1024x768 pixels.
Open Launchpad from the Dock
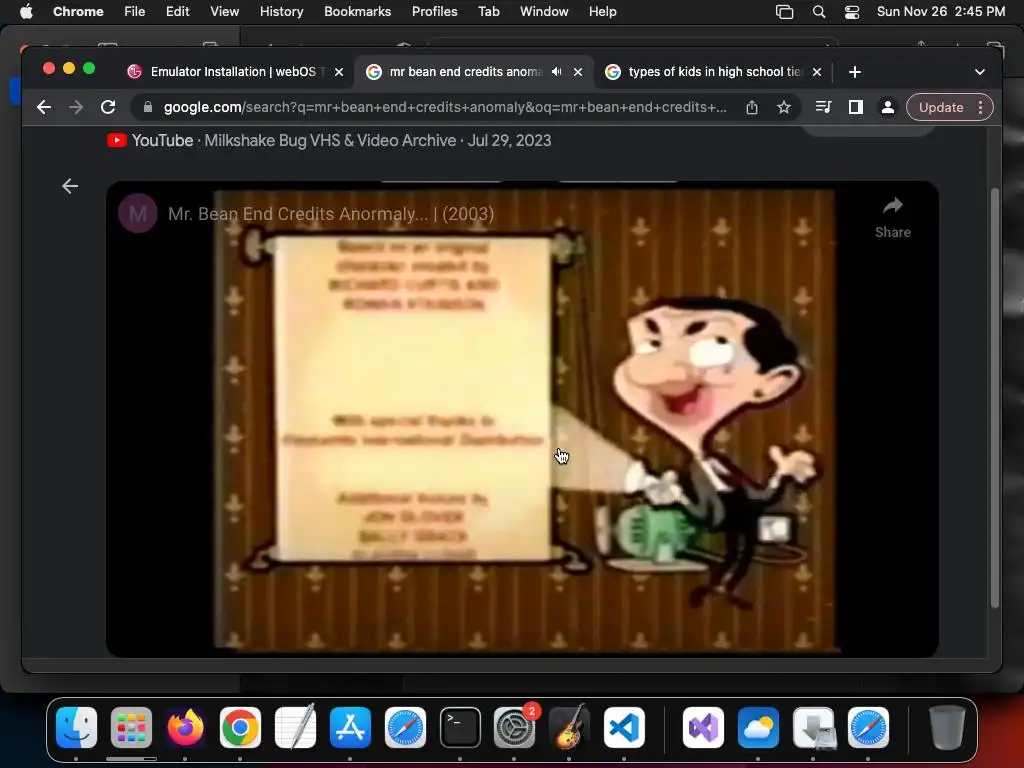[131, 728]
